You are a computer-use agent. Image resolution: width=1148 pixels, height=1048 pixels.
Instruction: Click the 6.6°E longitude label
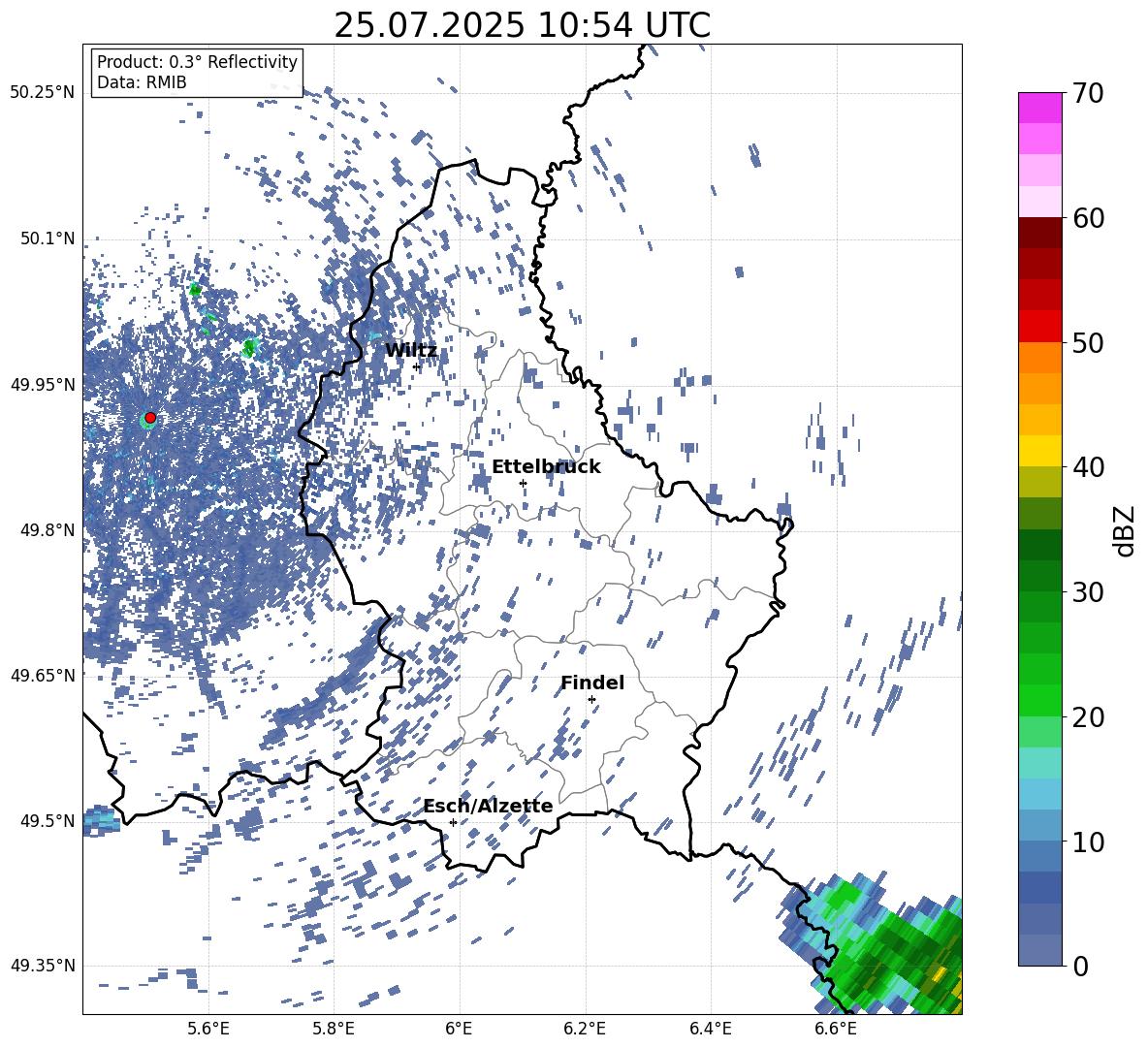click(836, 1029)
